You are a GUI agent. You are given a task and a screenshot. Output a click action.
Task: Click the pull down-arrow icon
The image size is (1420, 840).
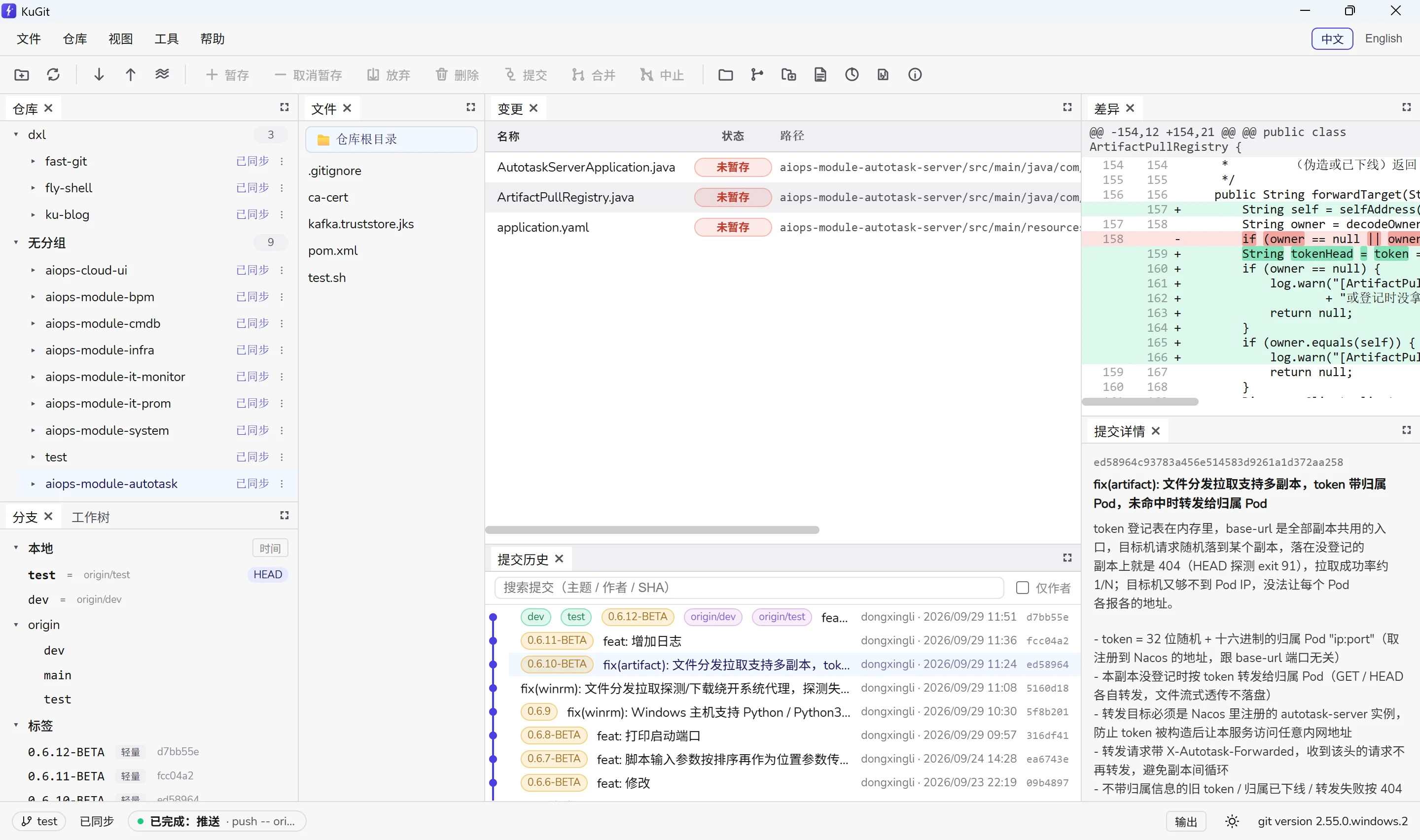click(99, 75)
